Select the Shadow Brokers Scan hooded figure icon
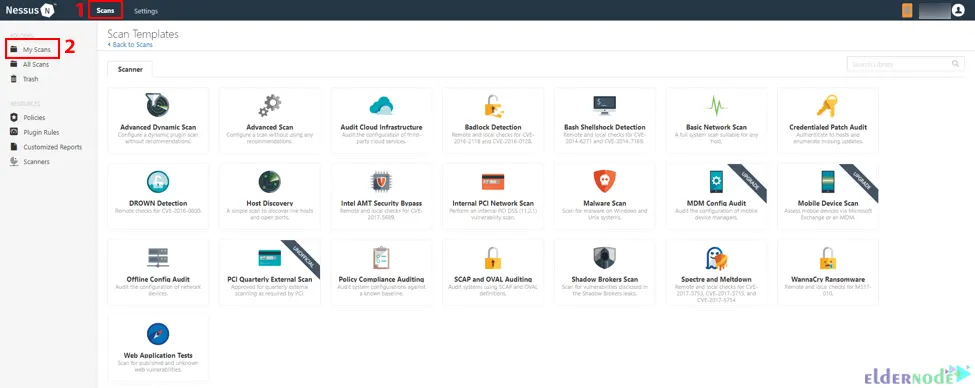The height and width of the screenshot is (388, 975). (x=604, y=257)
